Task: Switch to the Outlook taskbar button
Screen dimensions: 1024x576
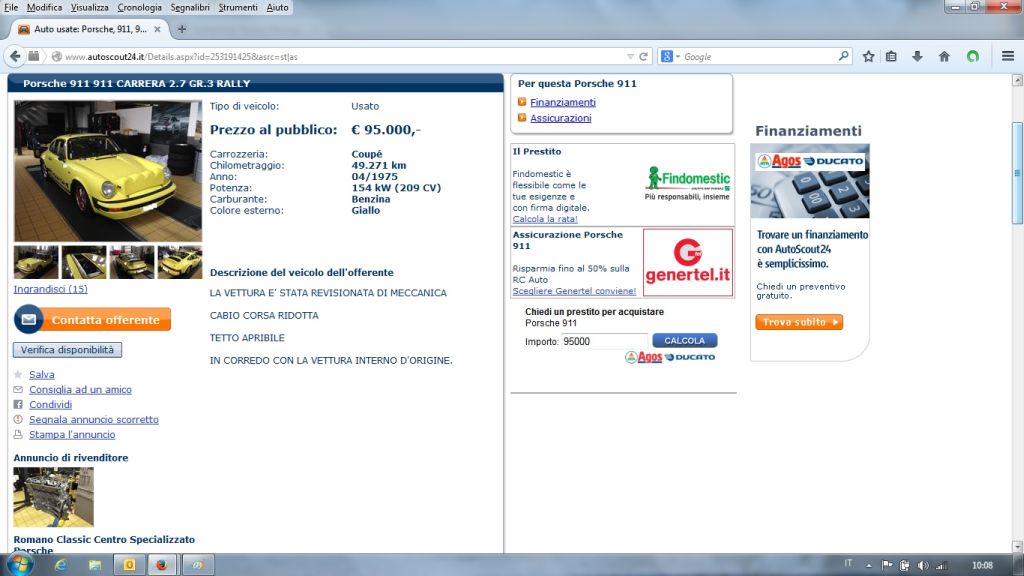Action: 129,565
